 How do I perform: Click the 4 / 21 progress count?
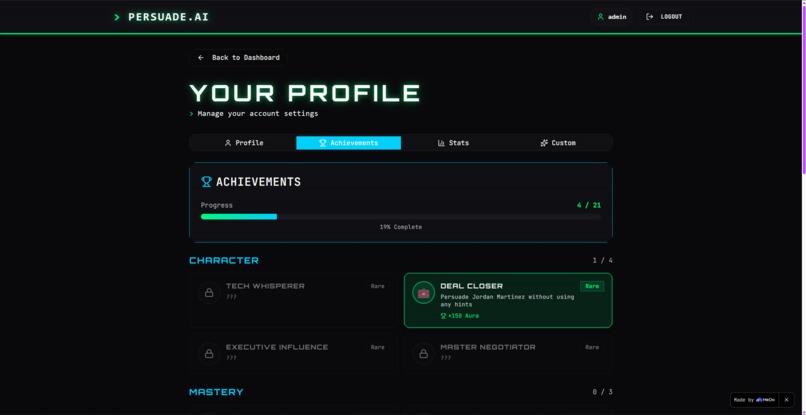589,205
